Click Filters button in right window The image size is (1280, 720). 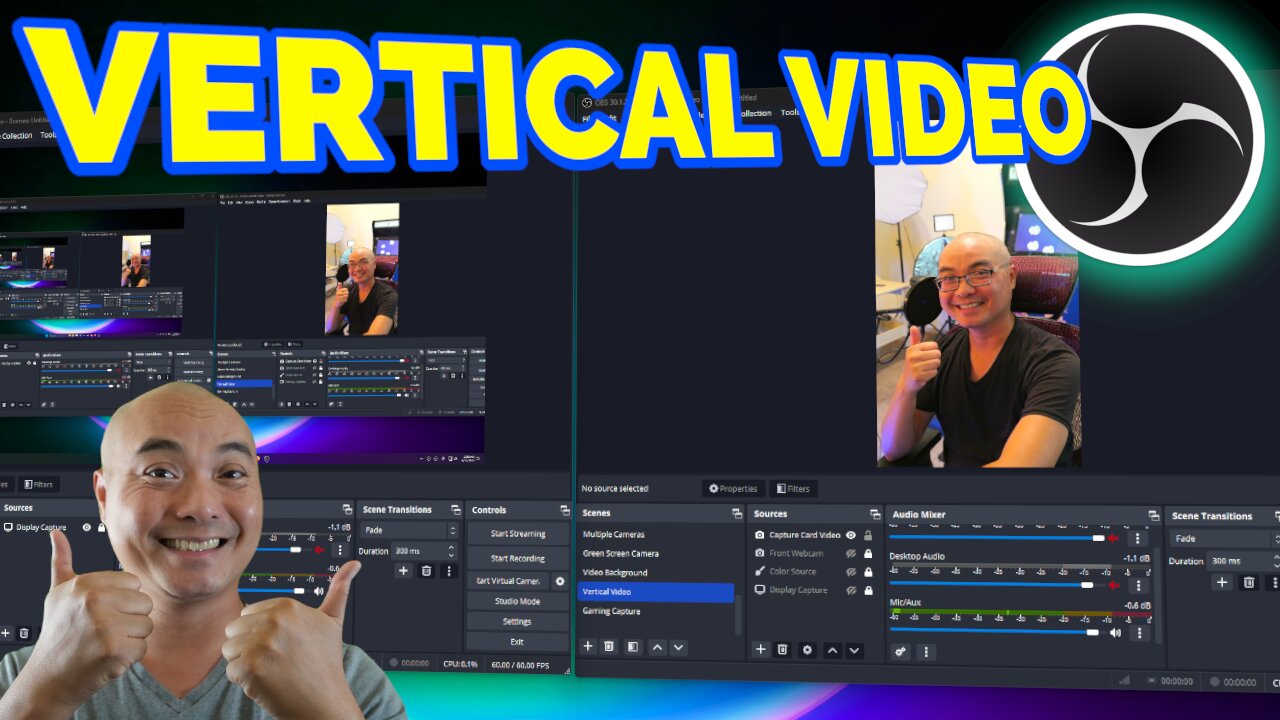click(x=793, y=489)
